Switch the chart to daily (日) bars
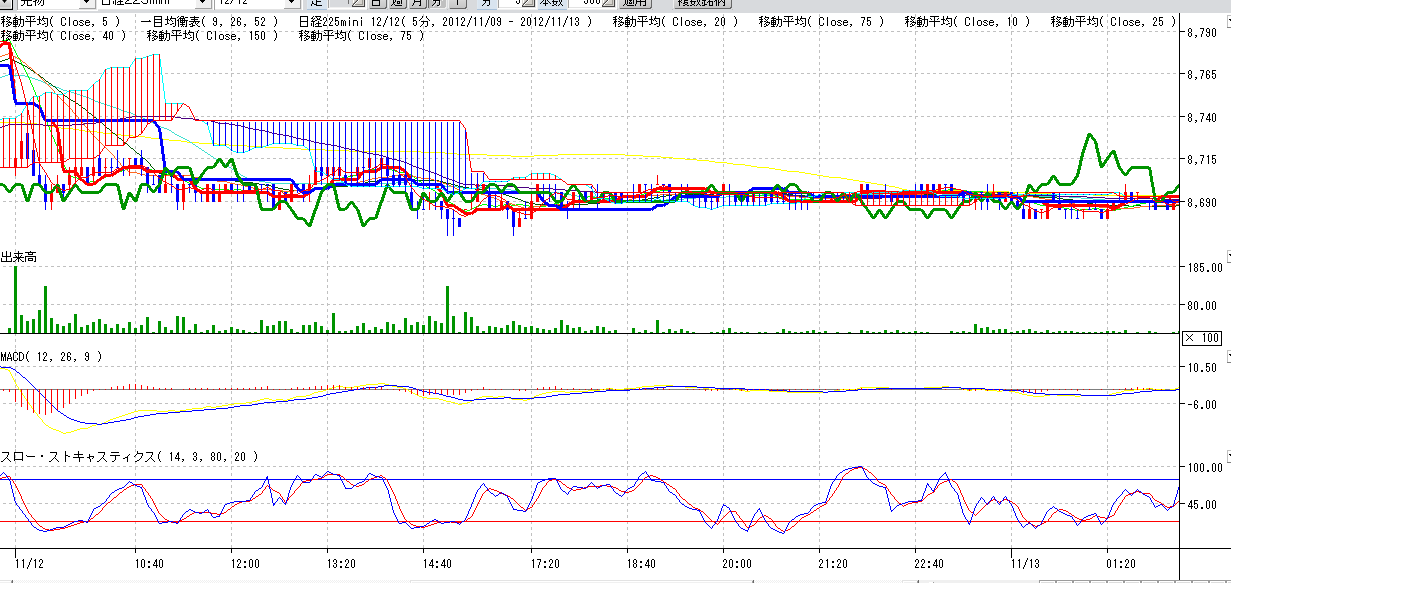Screen dimensions: 1420x602 [375, 4]
